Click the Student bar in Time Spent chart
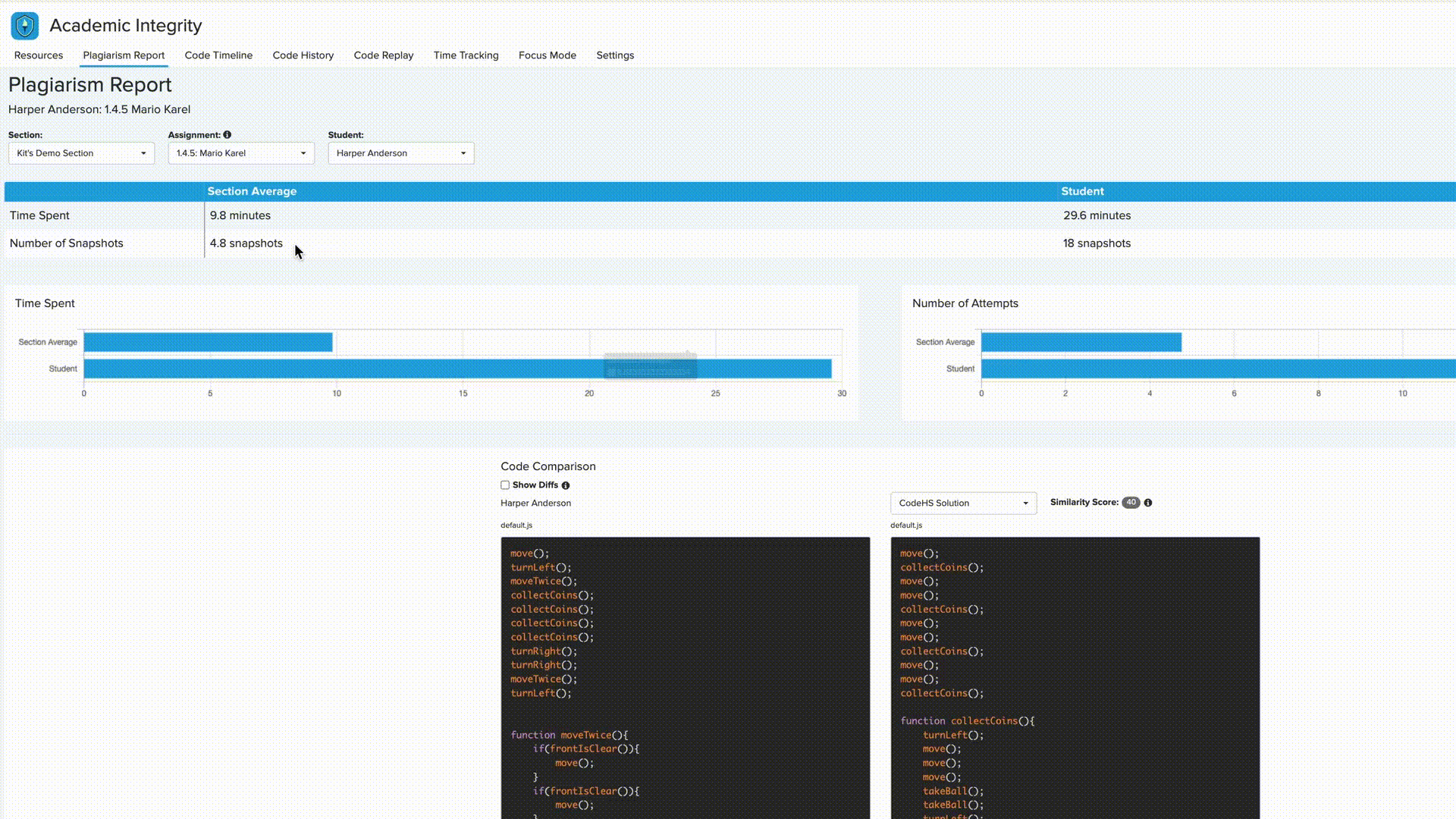The height and width of the screenshot is (819, 1456). coord(379,369)
